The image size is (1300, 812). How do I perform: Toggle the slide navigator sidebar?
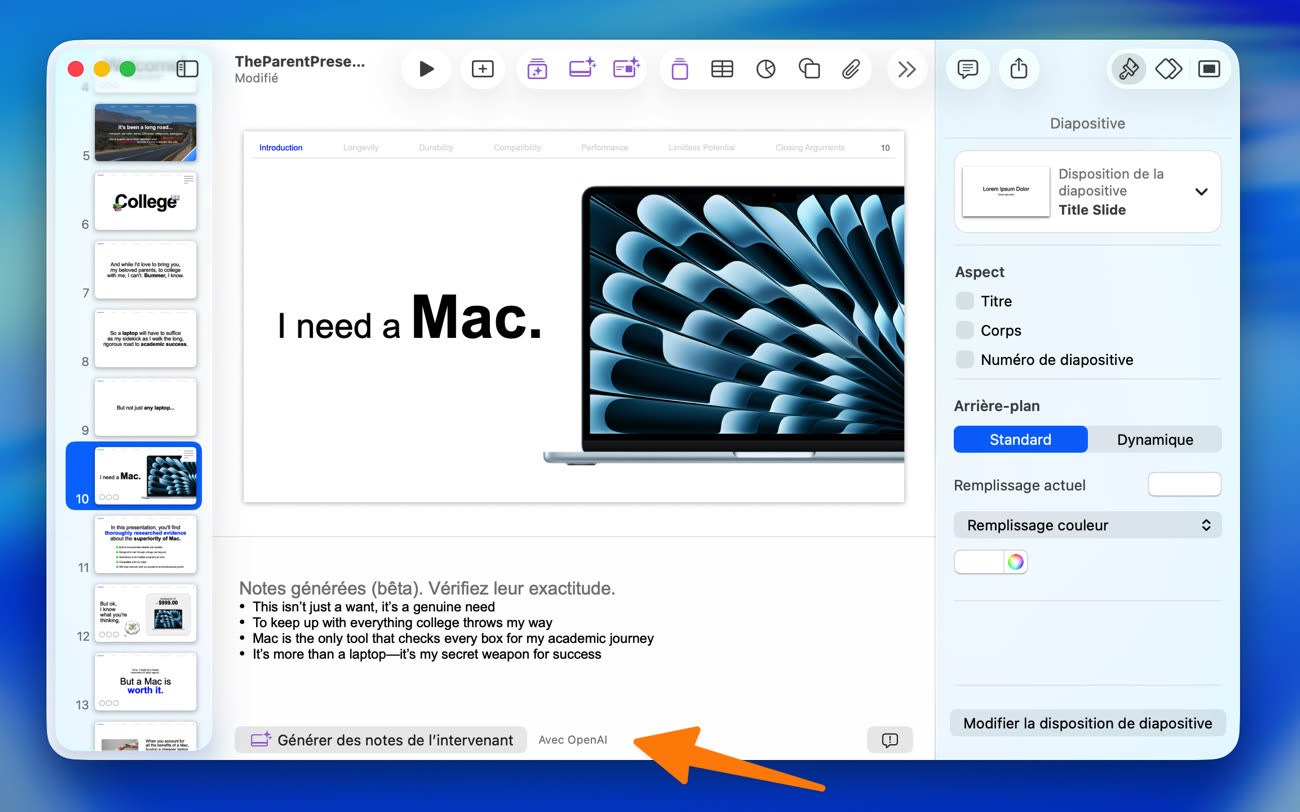[x=187, y=69]
